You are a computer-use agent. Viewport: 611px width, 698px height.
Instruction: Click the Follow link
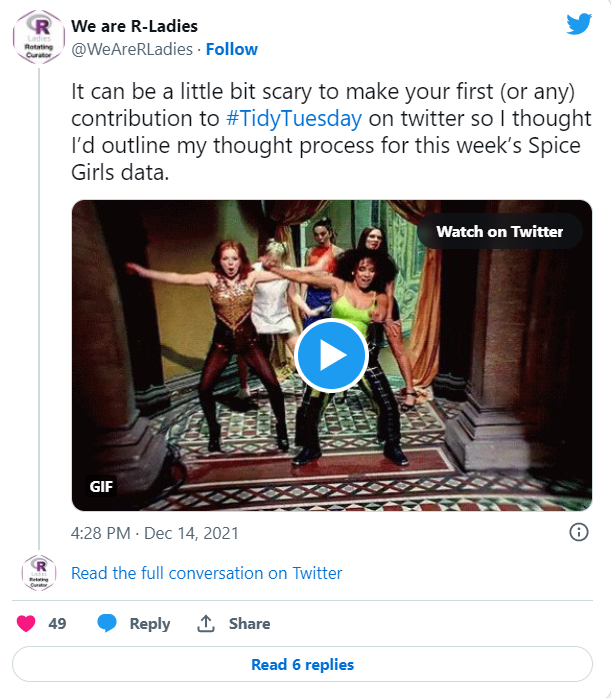point(232,49)
